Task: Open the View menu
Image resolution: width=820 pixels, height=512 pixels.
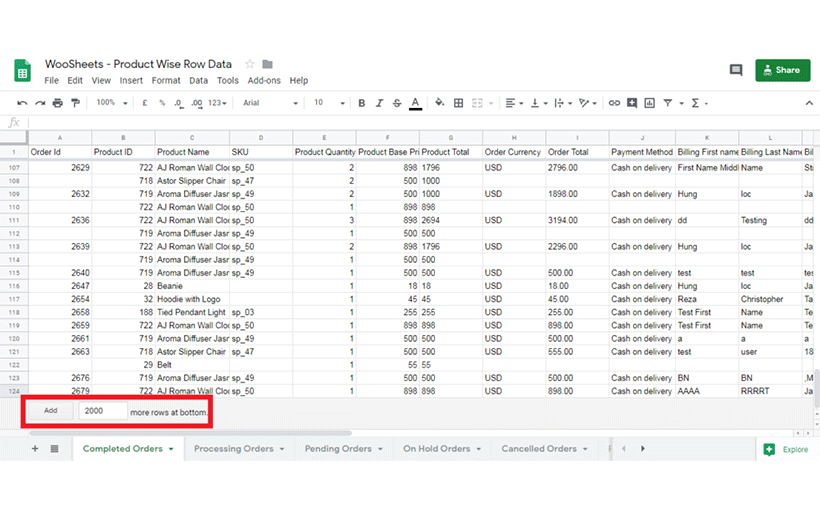Action: point(101,81)
